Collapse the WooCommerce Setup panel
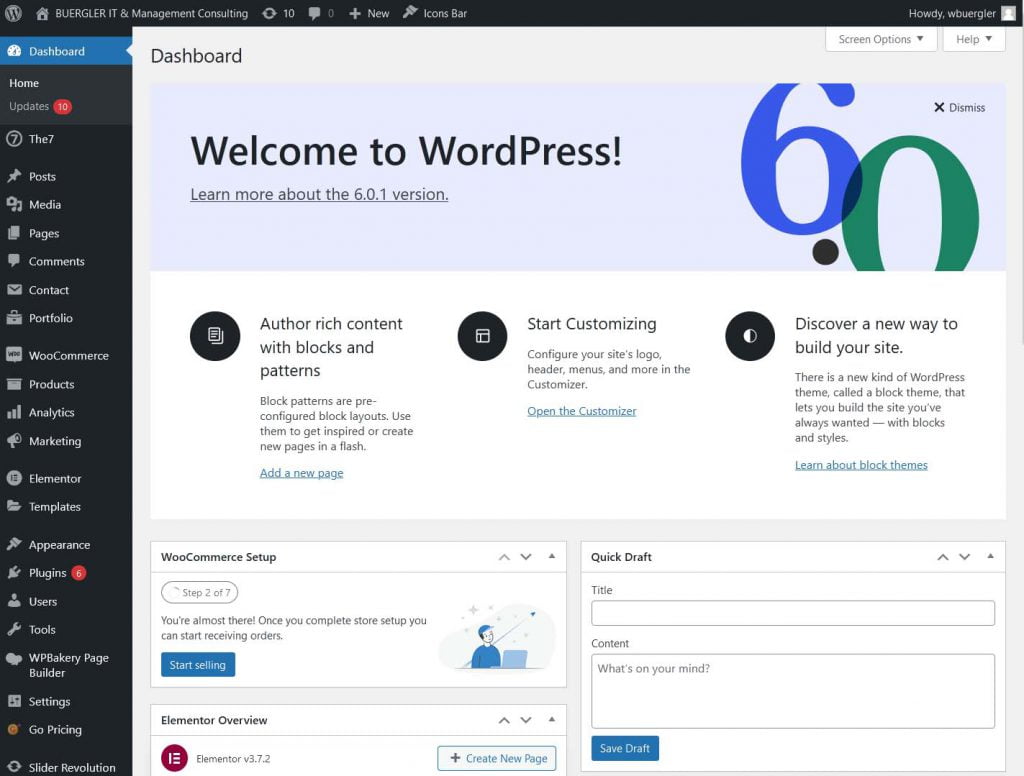This screenshot has width=1024, height=776. 552,557
